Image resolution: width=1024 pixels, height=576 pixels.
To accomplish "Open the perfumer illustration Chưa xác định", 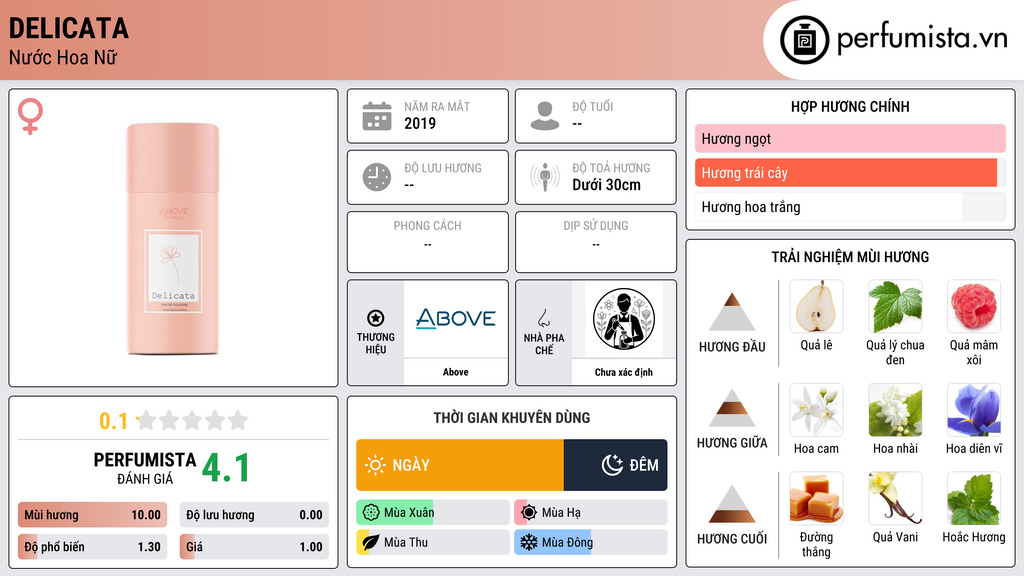I will pos(624,319).
